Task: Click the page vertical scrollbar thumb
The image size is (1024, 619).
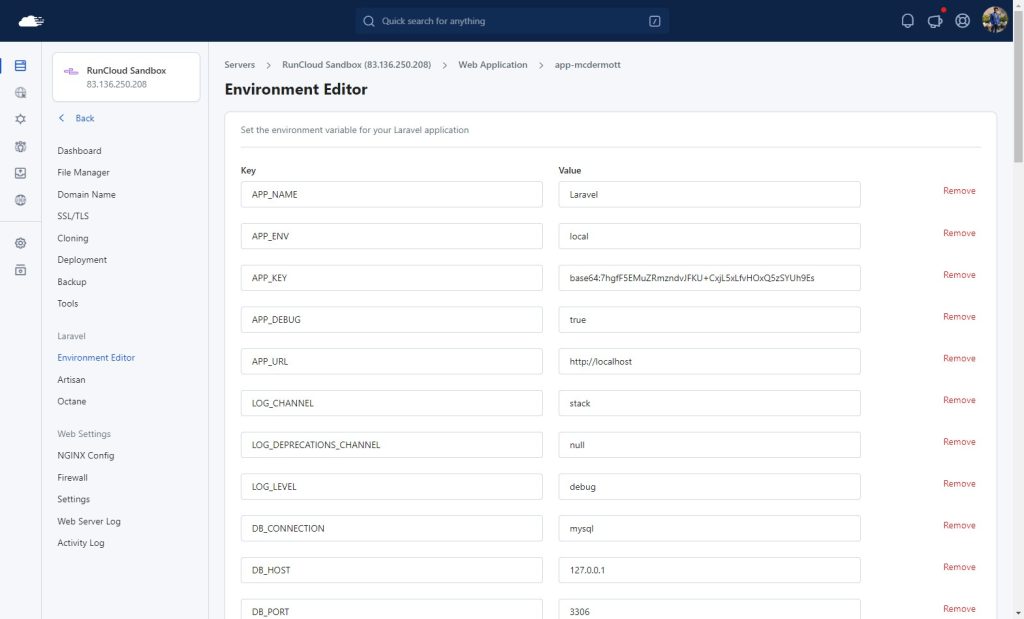Action: click(1018, 85)
